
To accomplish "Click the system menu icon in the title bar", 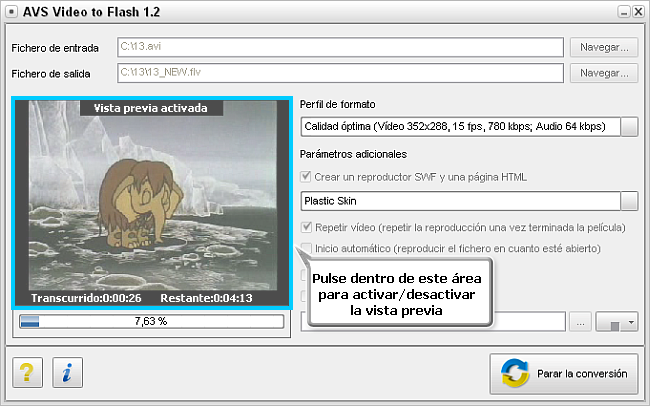I will tap(11, 12).
